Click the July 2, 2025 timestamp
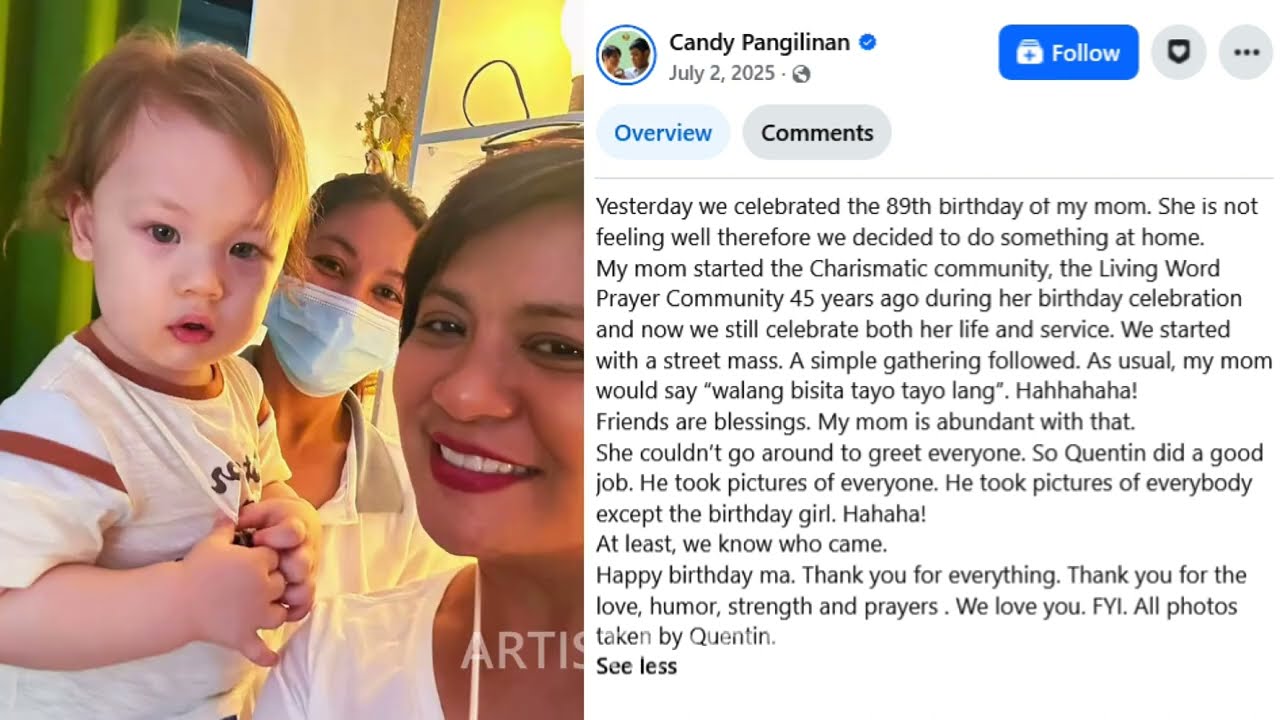This screenshot has width=1280, height=720. coord(722,74)
